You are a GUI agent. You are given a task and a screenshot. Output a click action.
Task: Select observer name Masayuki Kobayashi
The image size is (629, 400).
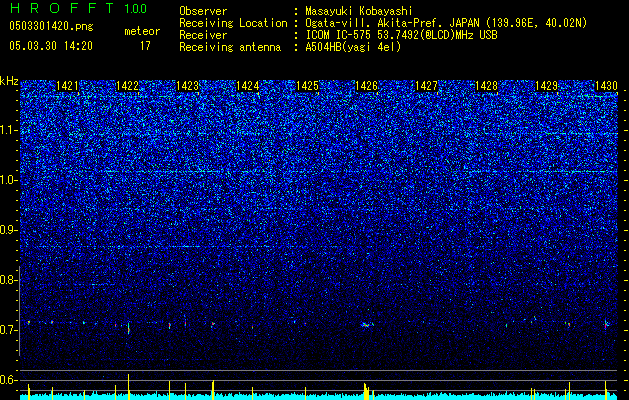(x=359, y=11)
